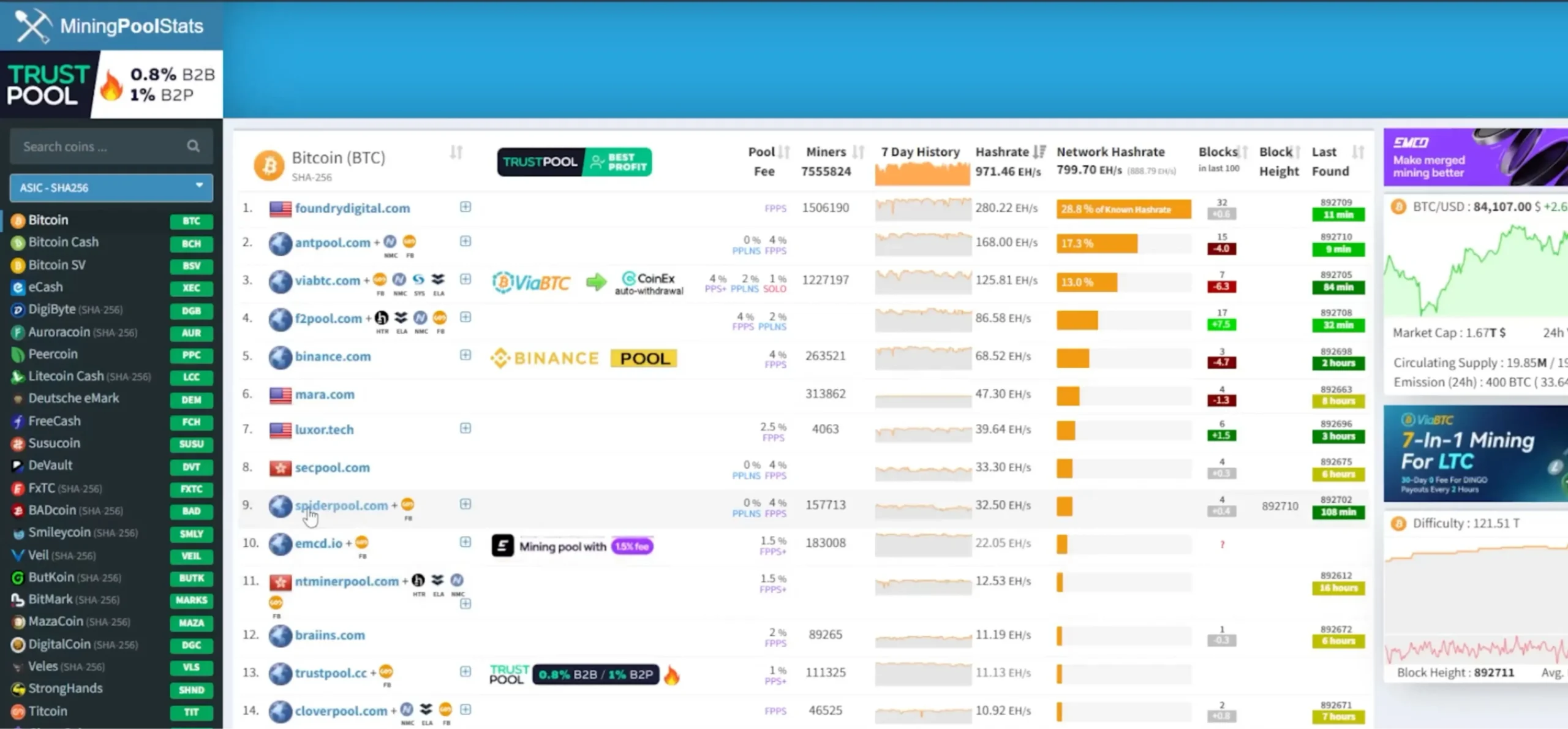
Task: Click the Auroracoin coin icon
Action: click(x=18, y=332)
